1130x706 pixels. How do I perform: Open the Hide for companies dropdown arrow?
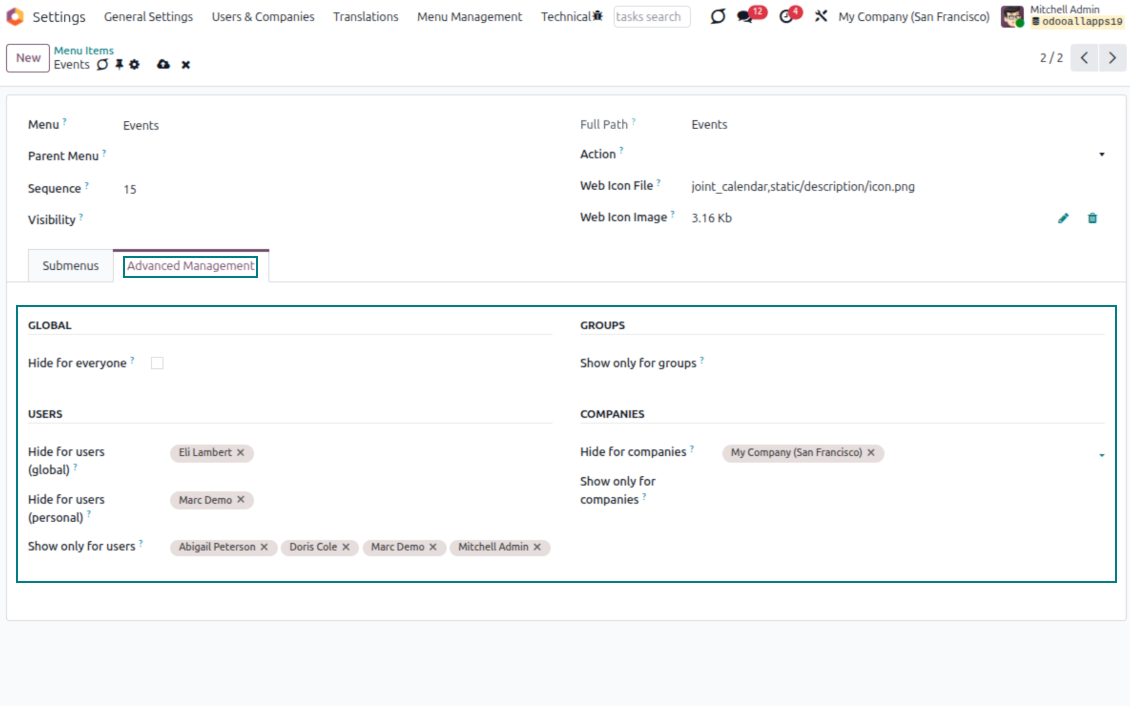click(1101, 455)
